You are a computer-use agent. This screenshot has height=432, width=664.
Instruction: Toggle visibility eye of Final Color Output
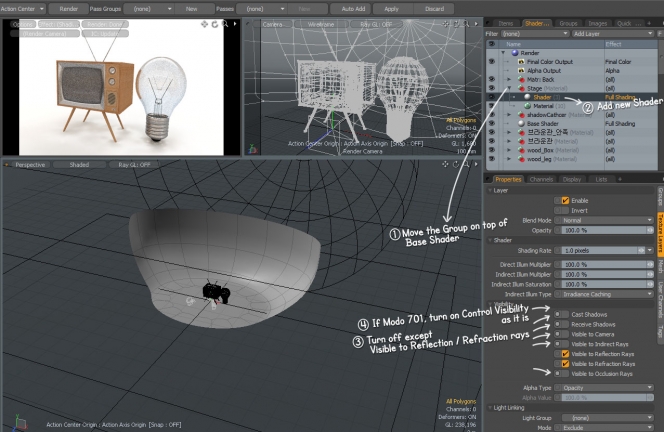point(490,61)
